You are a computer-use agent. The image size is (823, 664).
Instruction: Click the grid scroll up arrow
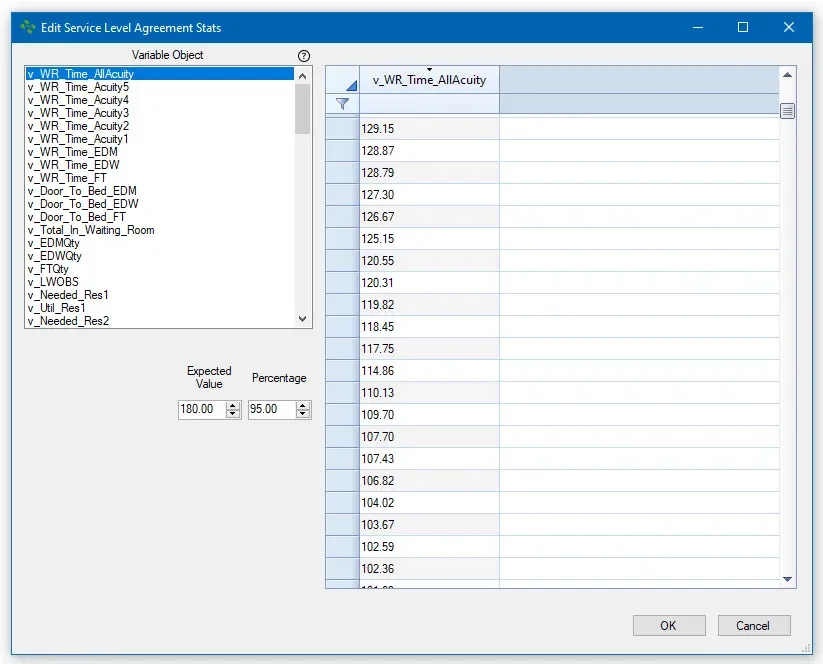click(x=787, y=75)
